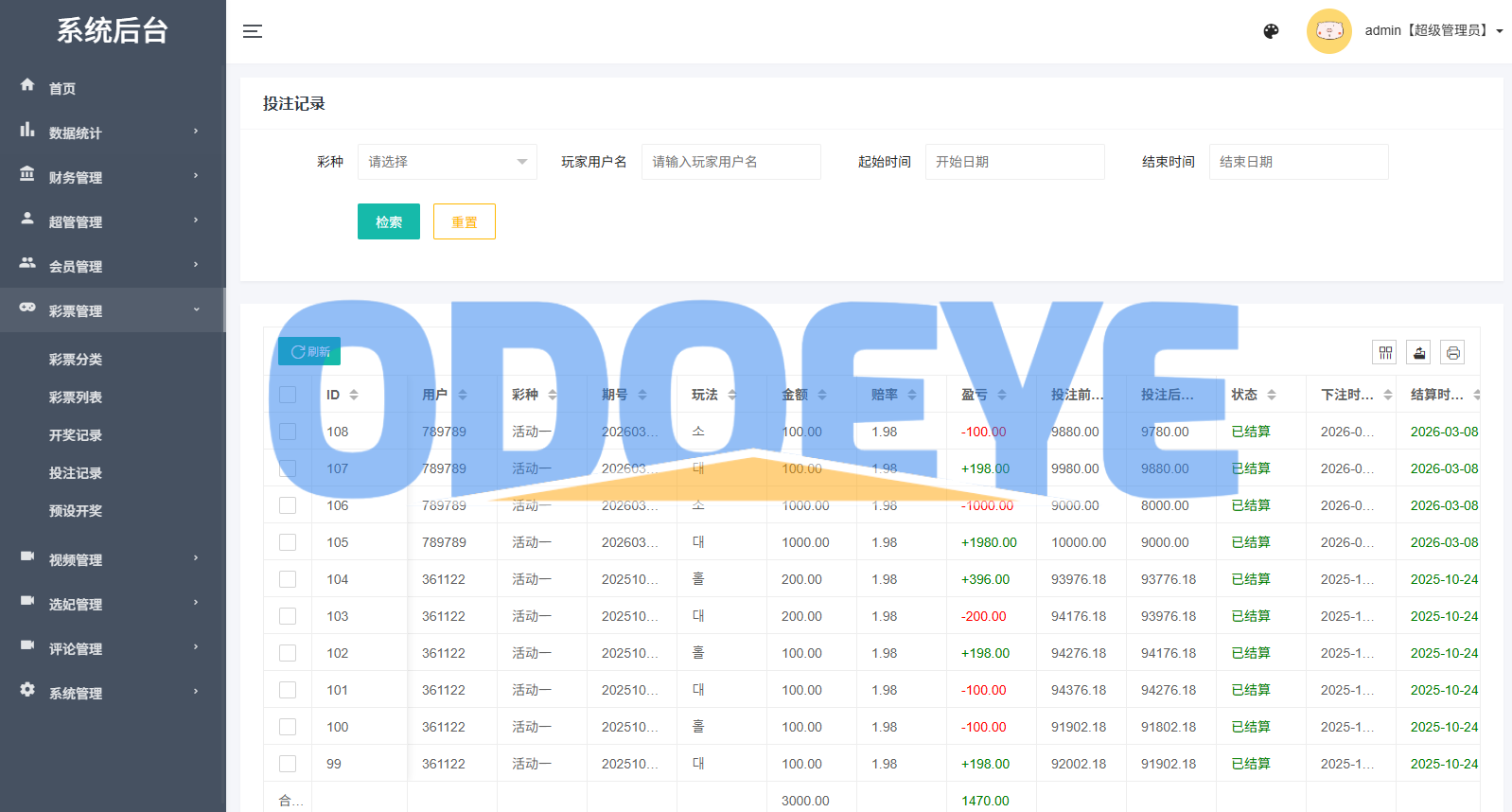Check the box for row ID 105
Viewport: 1512px width, 812px height.
click(288, 542)
